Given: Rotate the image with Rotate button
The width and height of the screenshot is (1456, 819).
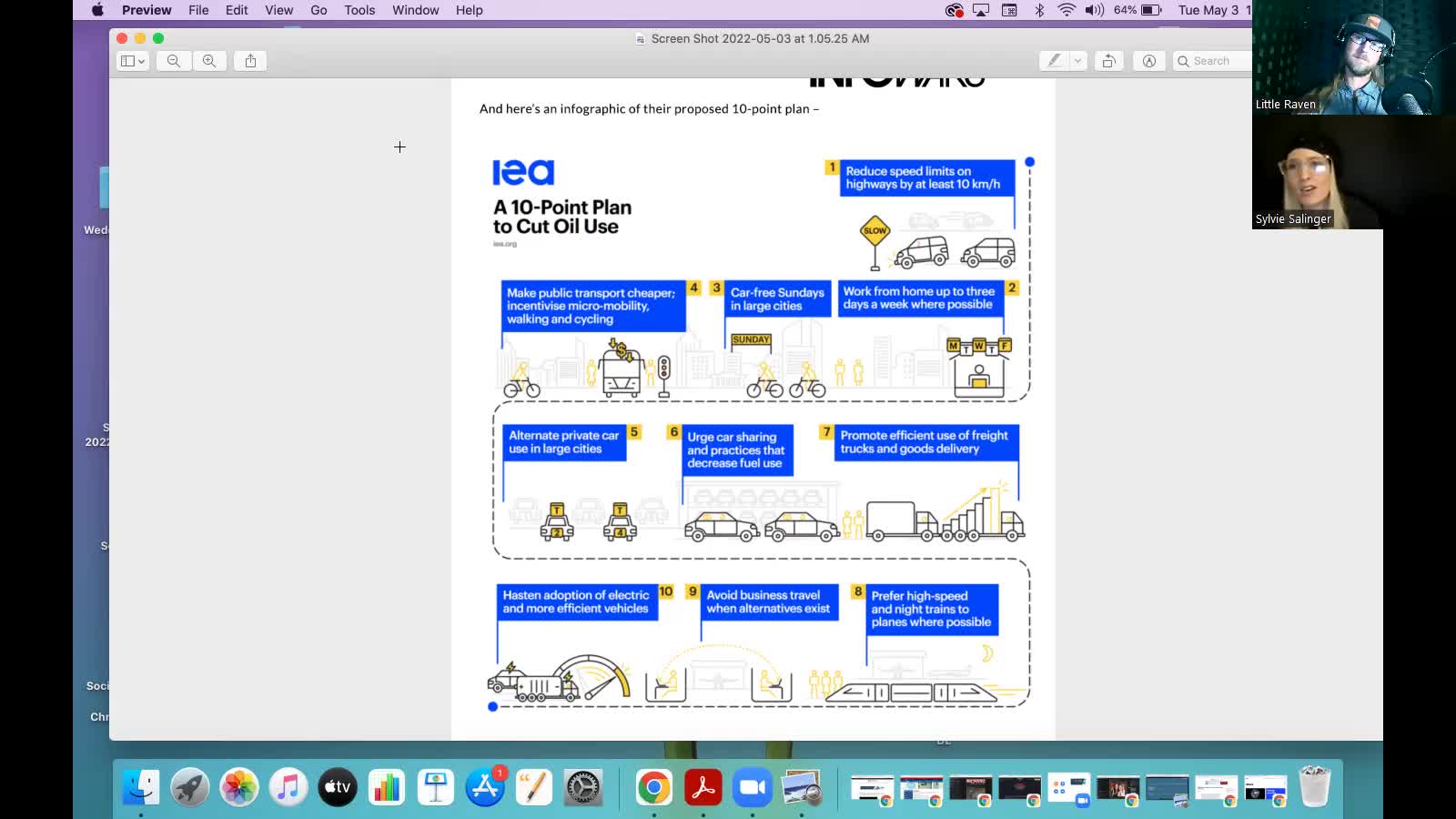Looking at the screenshot, I should click(1108, 61).
